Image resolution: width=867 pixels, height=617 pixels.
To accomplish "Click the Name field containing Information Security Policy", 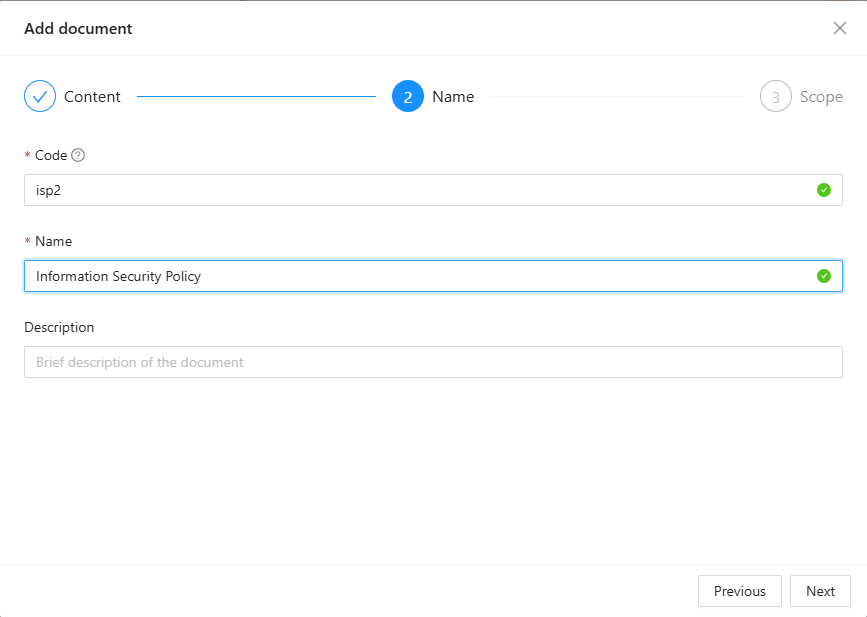I will tap(400, 276).
